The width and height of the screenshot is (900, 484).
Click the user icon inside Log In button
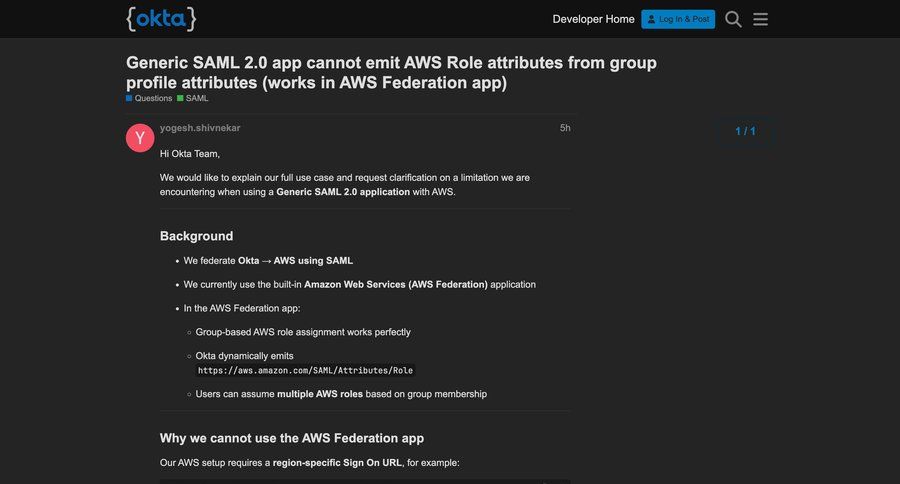pyautogui.click(x=651, y=19)
